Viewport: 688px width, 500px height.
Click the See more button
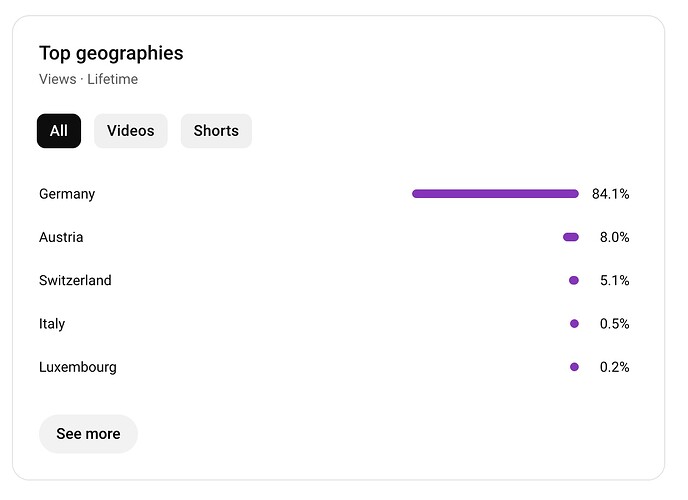tap(88, 434)
